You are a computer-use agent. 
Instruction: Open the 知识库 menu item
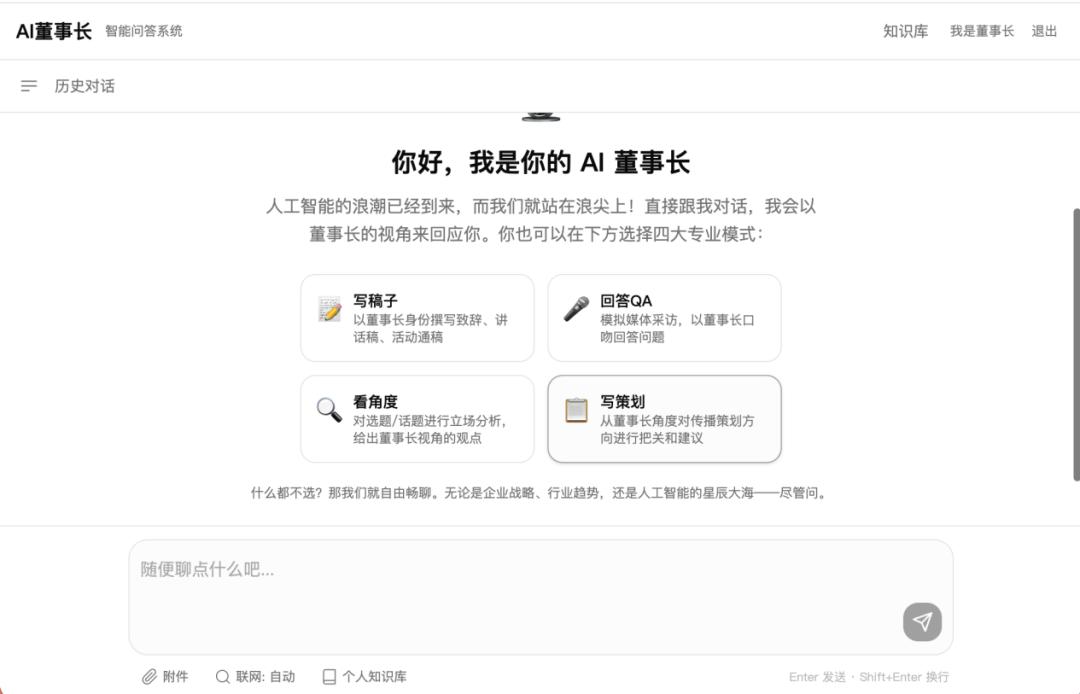point(906,31)
